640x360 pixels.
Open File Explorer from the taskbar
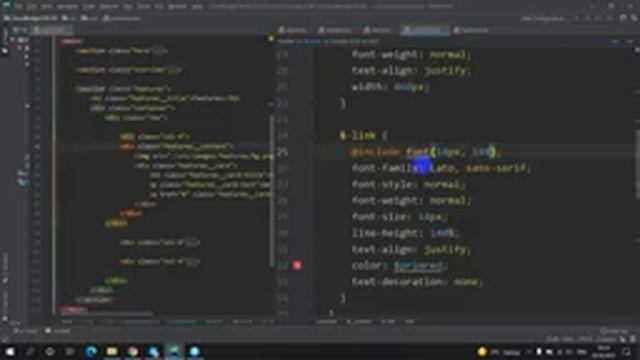coord(112,351)
